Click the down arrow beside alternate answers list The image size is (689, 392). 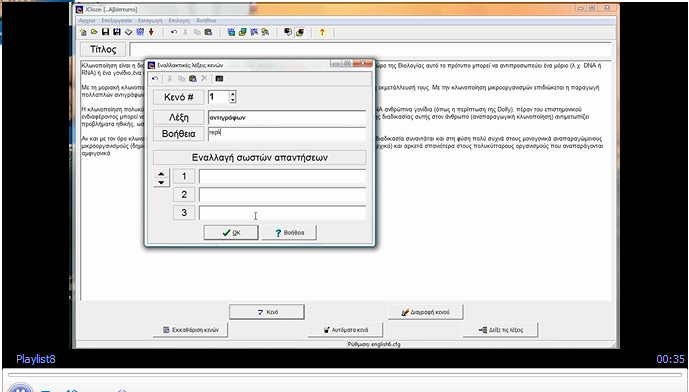pos(161,182)
